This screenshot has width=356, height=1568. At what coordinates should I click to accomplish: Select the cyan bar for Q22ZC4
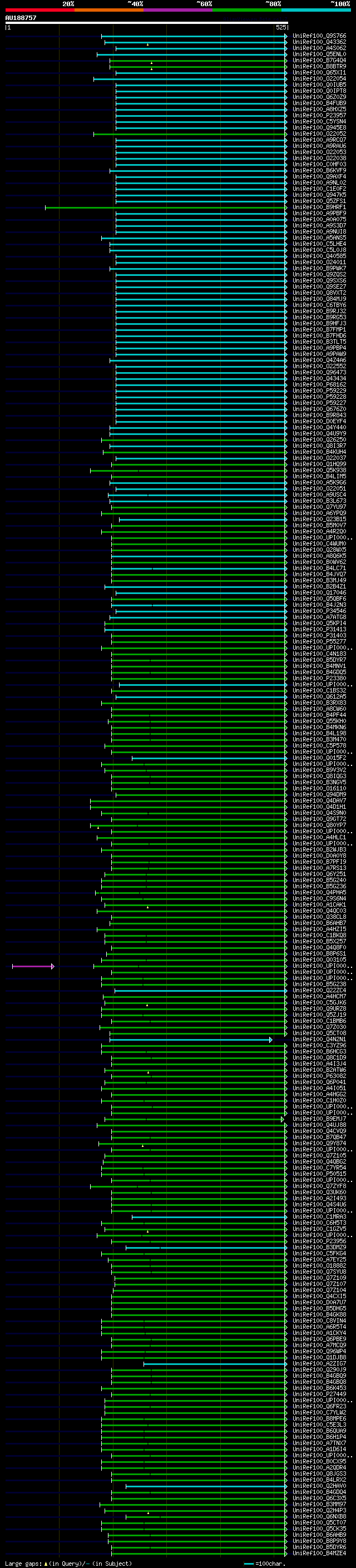201,991
